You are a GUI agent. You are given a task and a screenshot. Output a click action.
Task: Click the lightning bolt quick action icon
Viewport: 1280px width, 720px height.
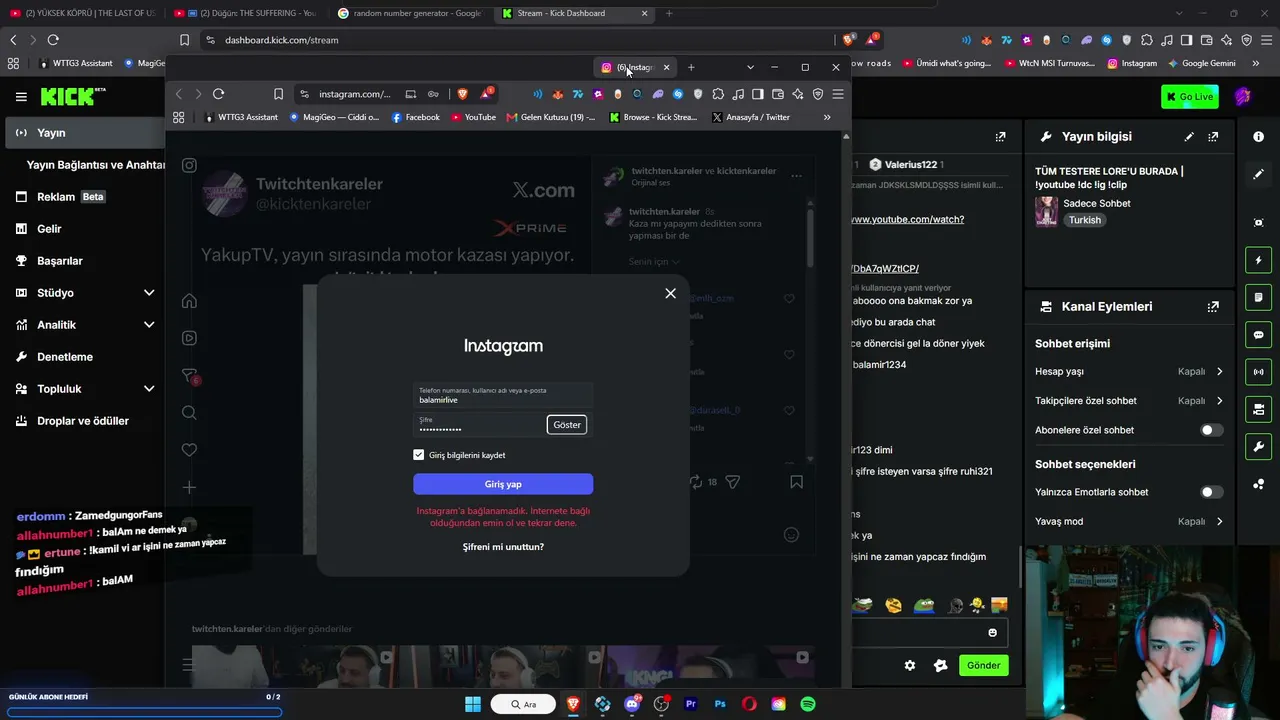coord(1258,261)
